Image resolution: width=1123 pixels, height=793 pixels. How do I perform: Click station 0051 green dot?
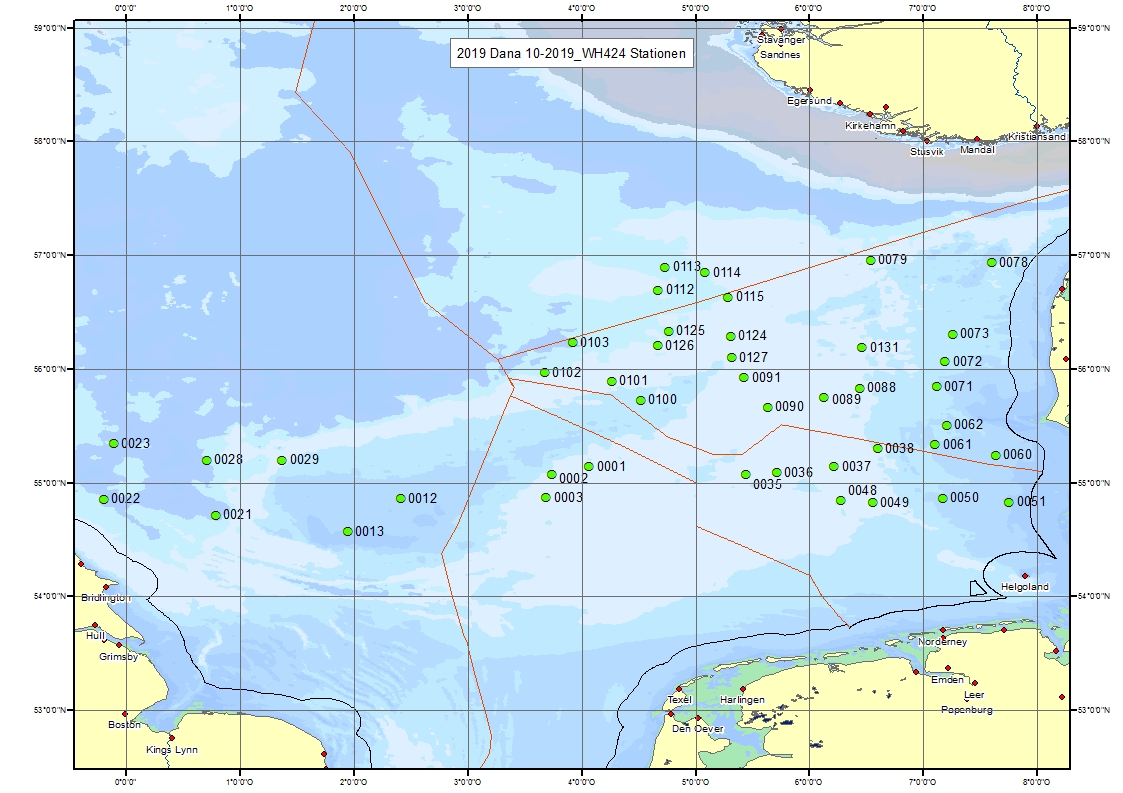1009,502
